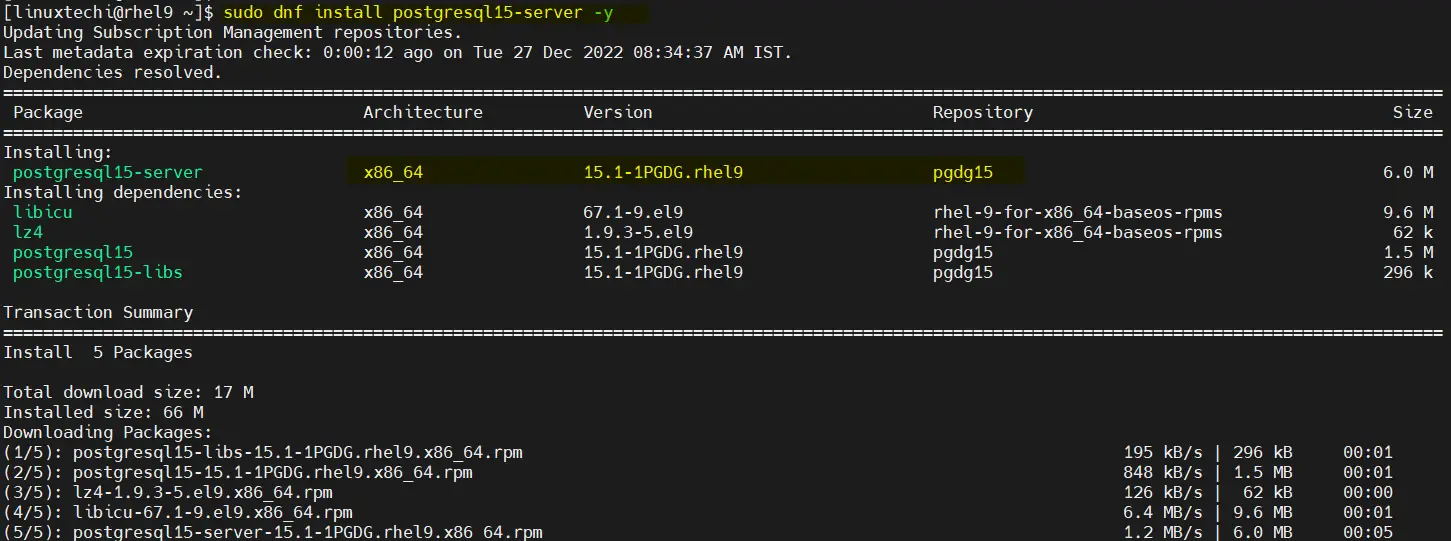The image size is (1451, 541).
Task: Click the download speed '6.4 MB/s'
Action: coord(1163,512)
